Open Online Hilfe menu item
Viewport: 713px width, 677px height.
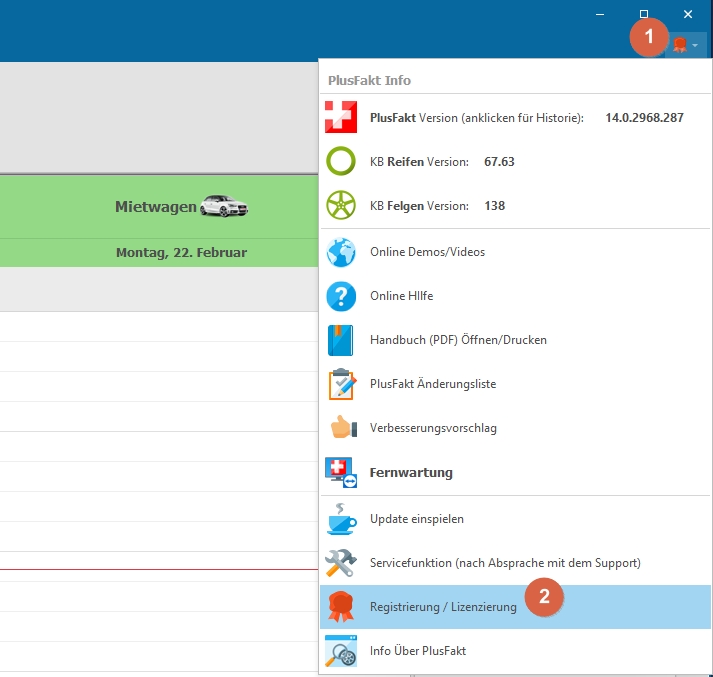(x=516, y=296)
